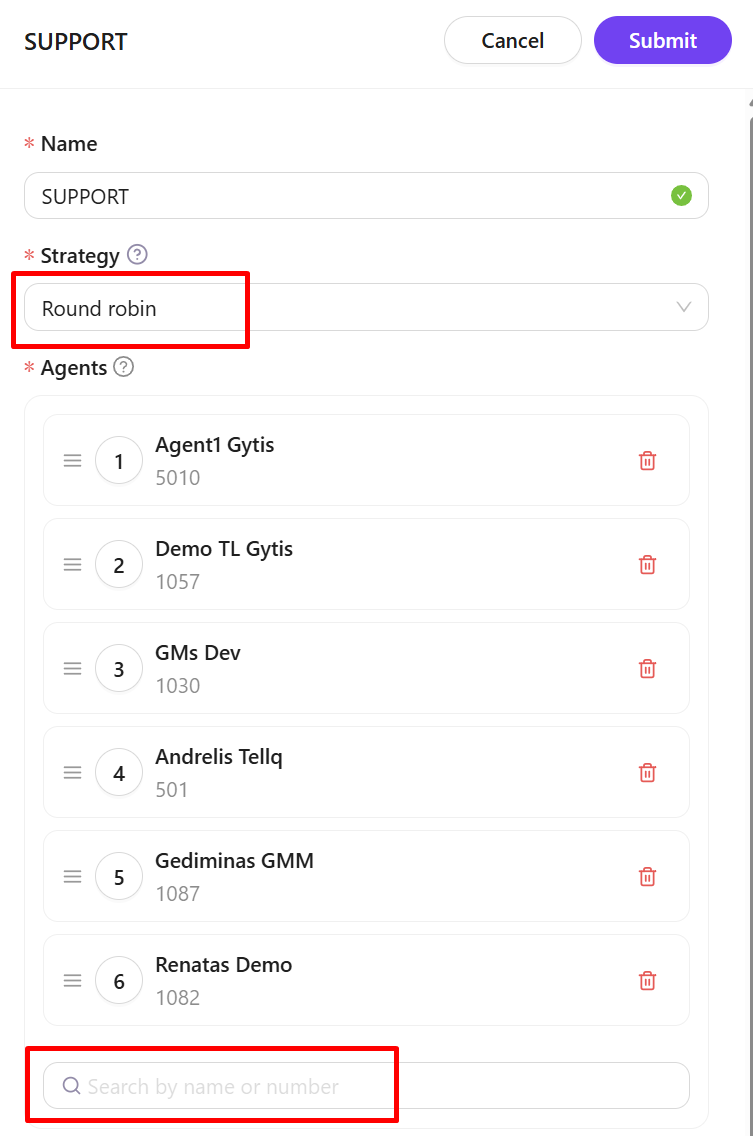The image size is (753, 1136).
Task: Click the scrollbar up arrow
Action: pos(748,102)
